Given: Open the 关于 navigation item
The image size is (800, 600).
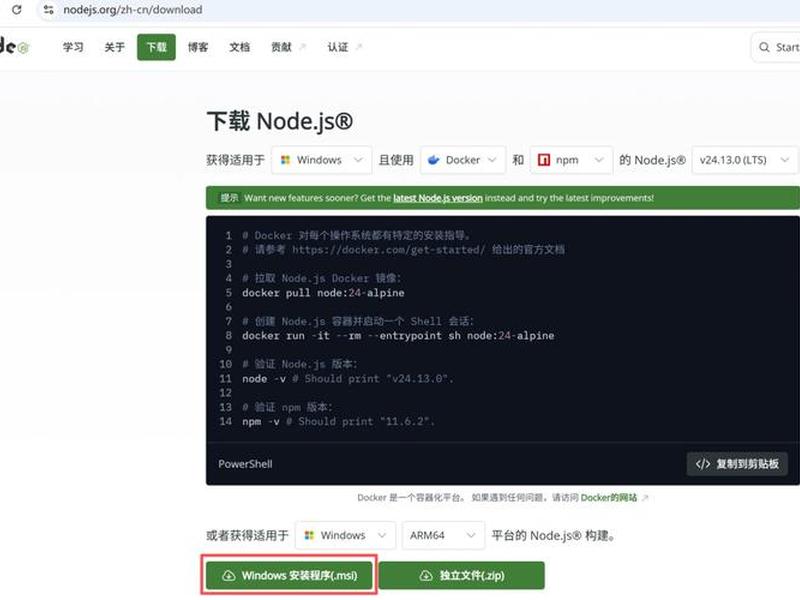Looking at the screenshot, I should point(114,47).
